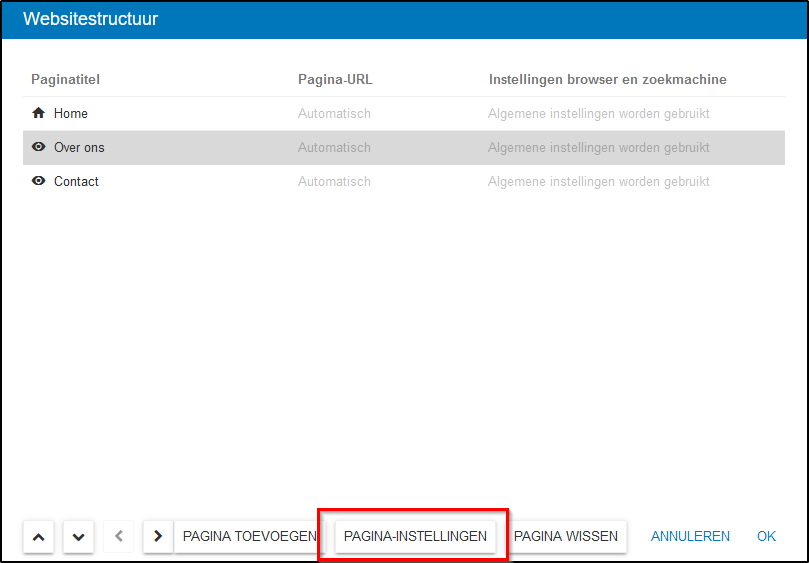Confirm the website structure with OK

(x=766, y=537)
